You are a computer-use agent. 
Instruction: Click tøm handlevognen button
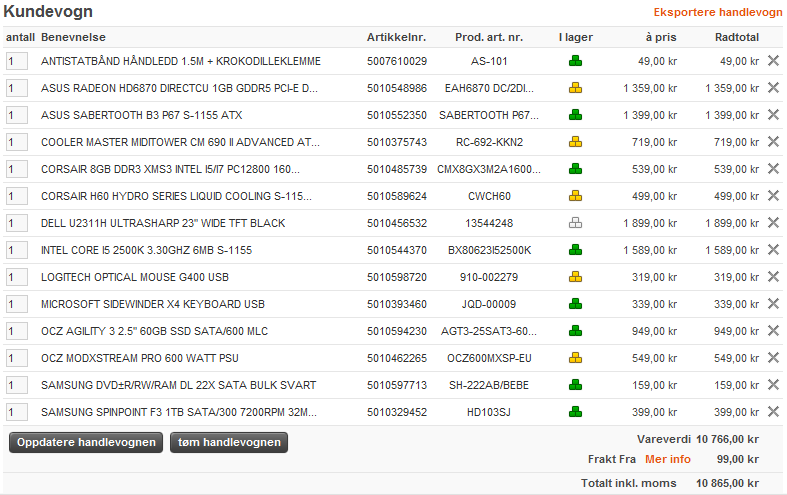(x=229, y=442)
